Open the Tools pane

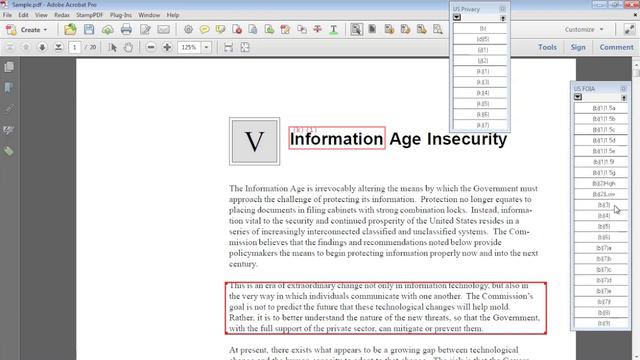pos(547,47)
